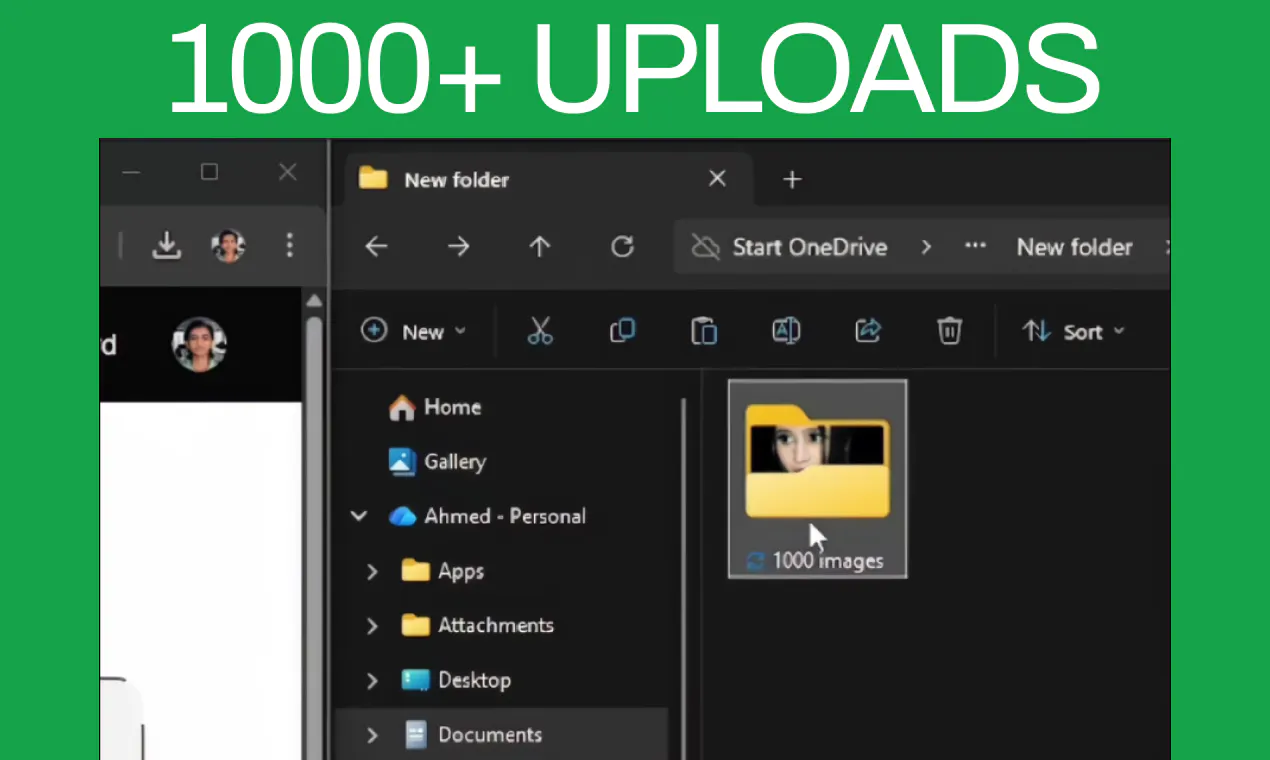Screen dimensions: 1270x760
Task: Select the Attachments folder
Action: pos(478,626)
